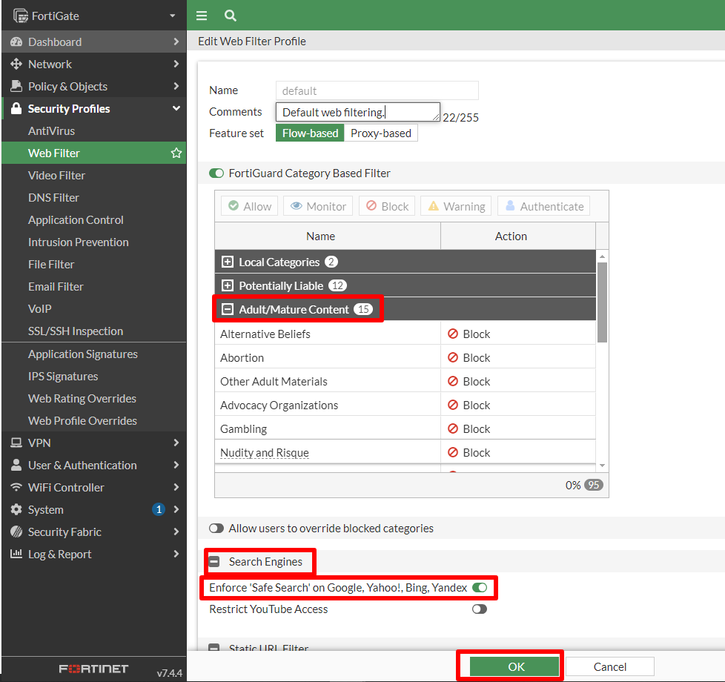The width and height of the screenshot is (725, 682).
Task: Click the Name field showing default
Action: [377, 91]
